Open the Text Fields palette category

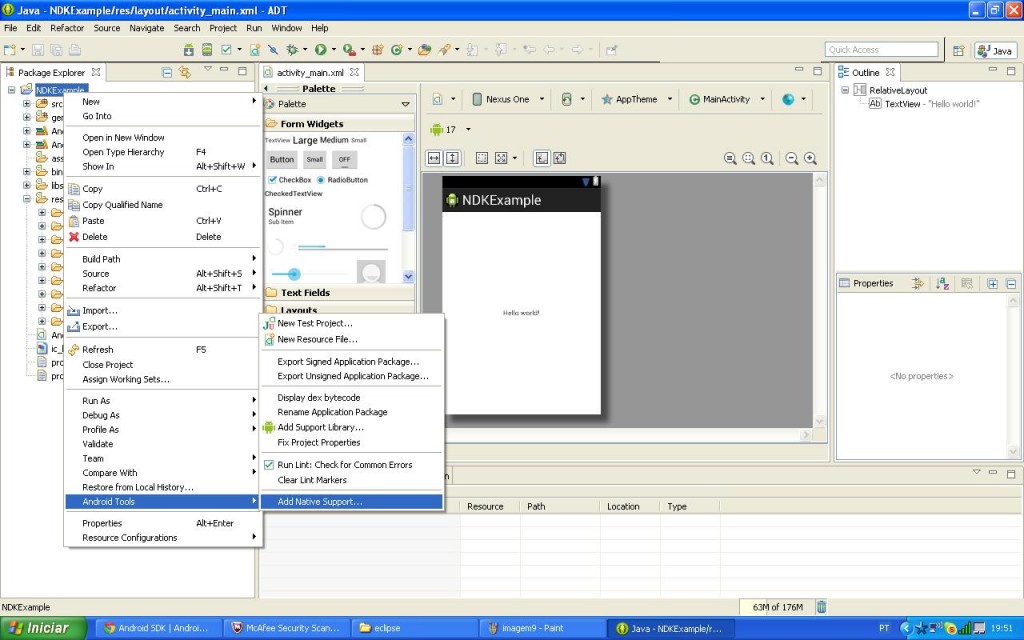click(339, 293)
